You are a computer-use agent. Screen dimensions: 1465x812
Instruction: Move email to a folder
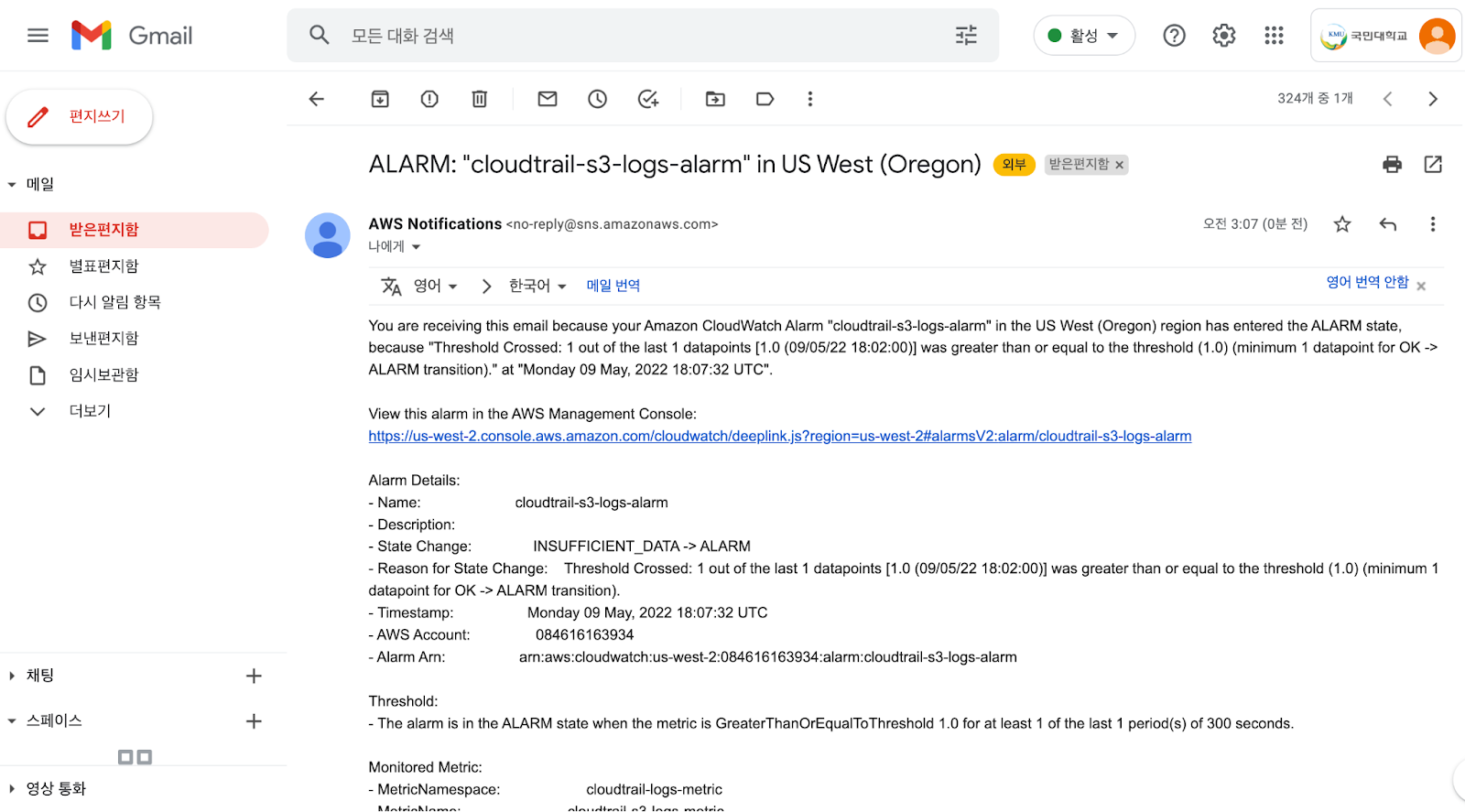[715, 99]
